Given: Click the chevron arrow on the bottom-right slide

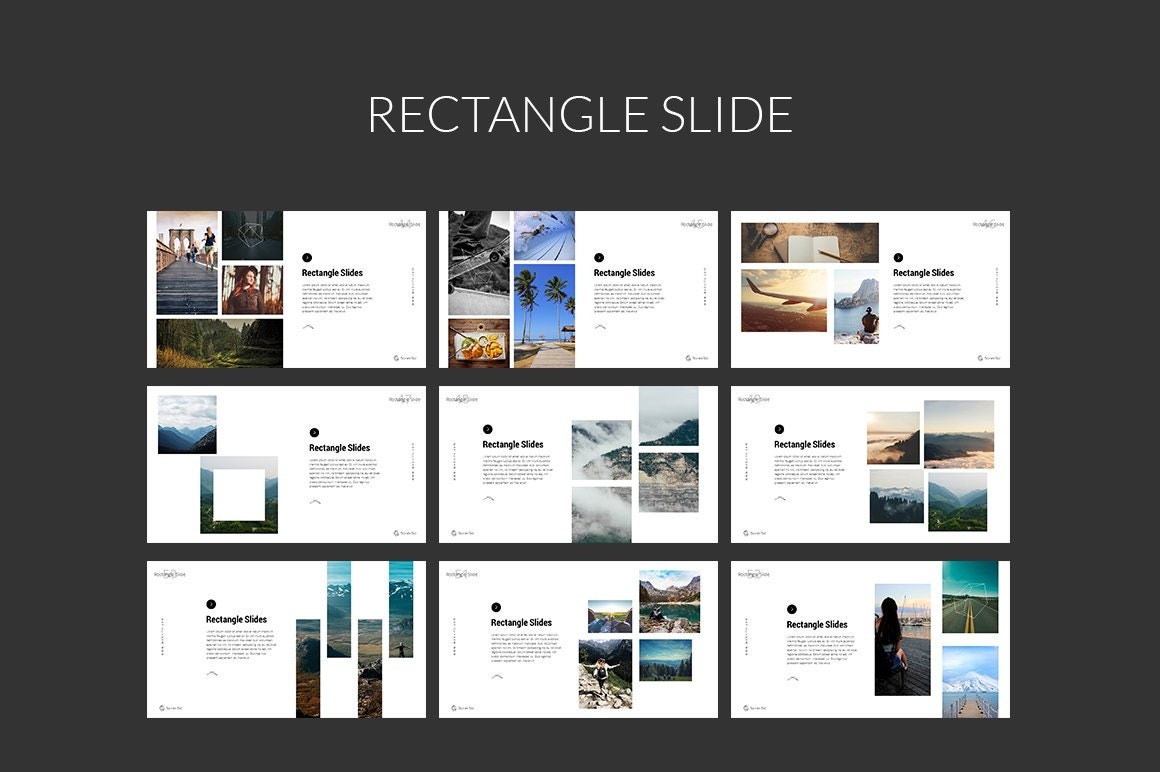Looking at the screenshot, I should pyautogui.click(x=792, y=678).
